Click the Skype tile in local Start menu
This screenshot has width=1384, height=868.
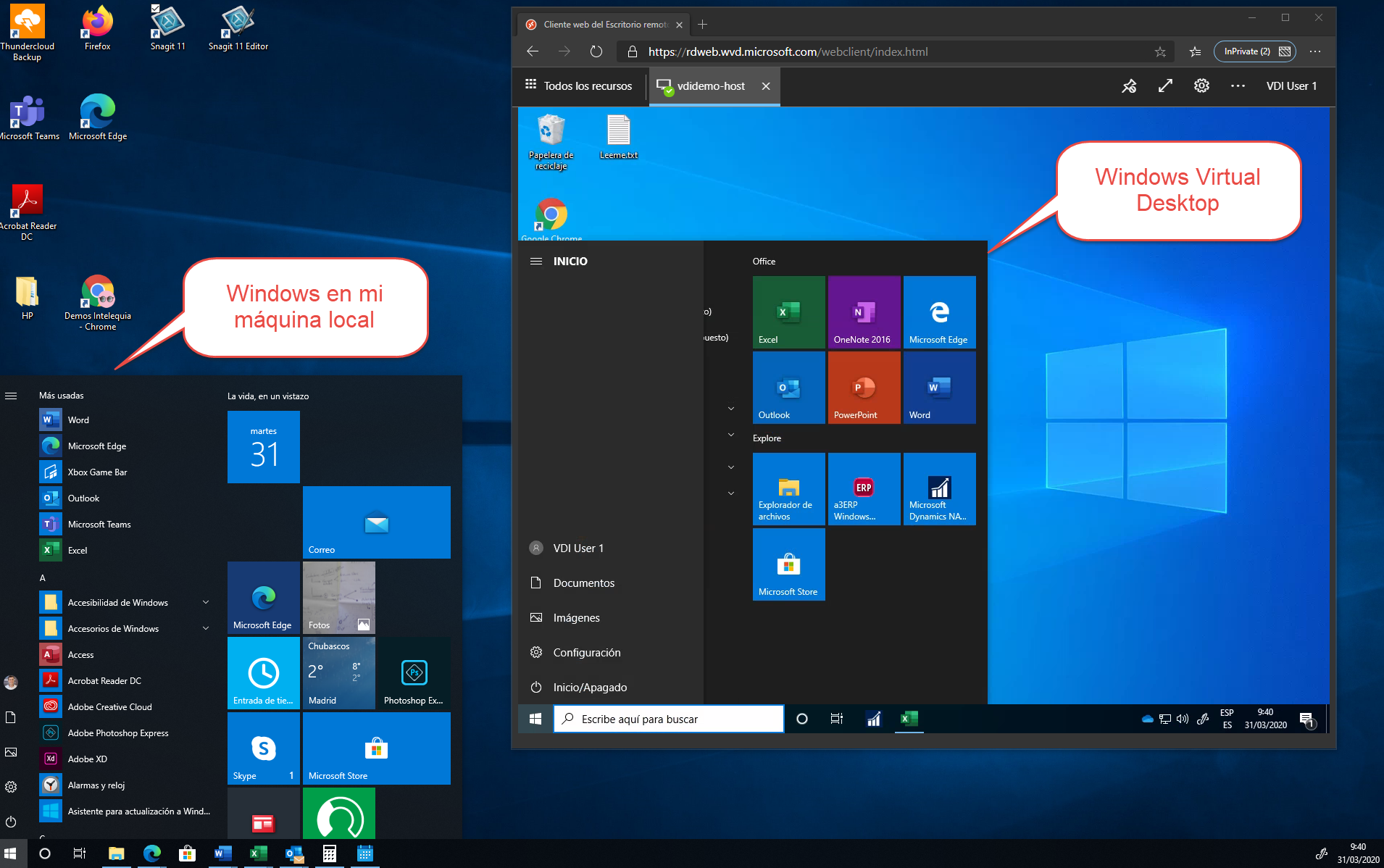(x=264, y=748)
